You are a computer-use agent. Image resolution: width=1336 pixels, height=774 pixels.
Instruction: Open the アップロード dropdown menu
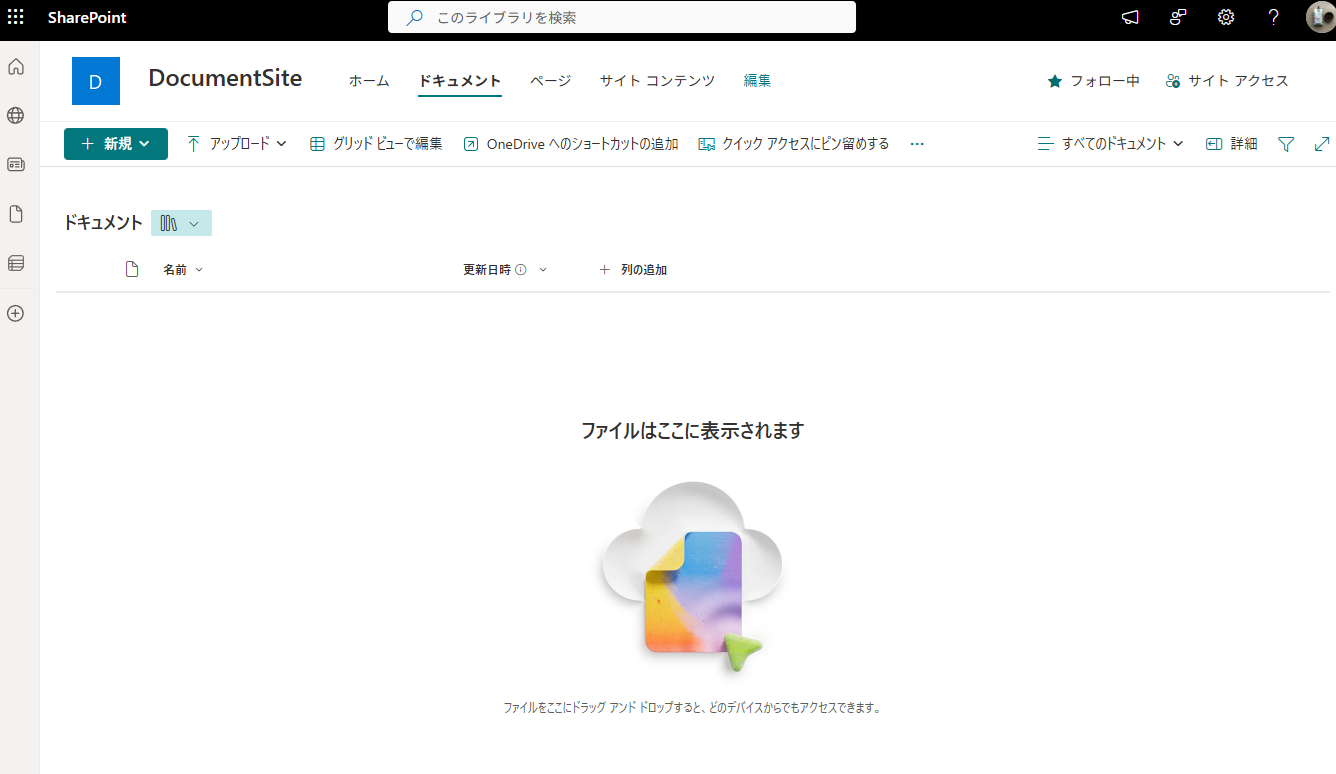237,144
